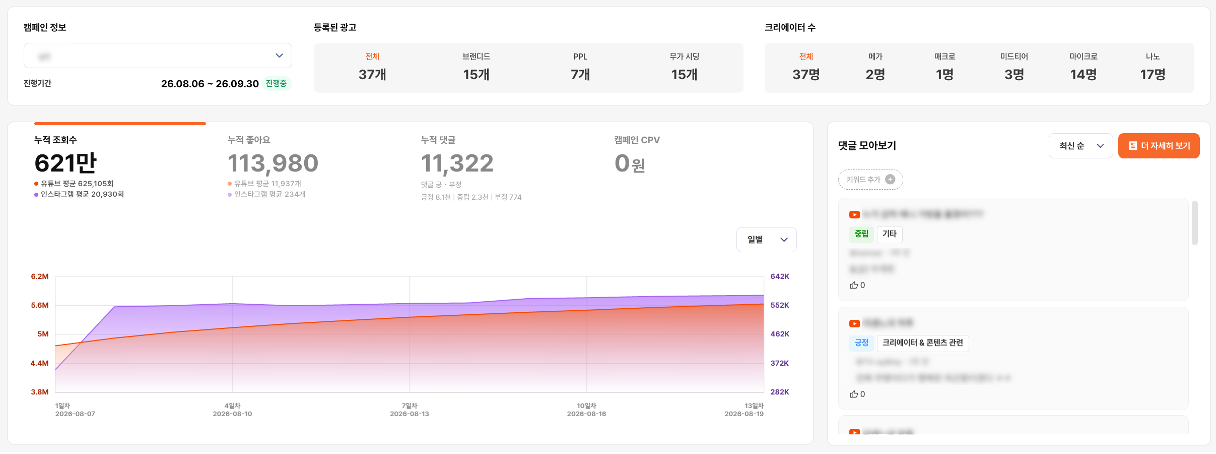Click the 중립 sentiment tag
This screenshot has width=1216, height=454.
tap(861, 234)
